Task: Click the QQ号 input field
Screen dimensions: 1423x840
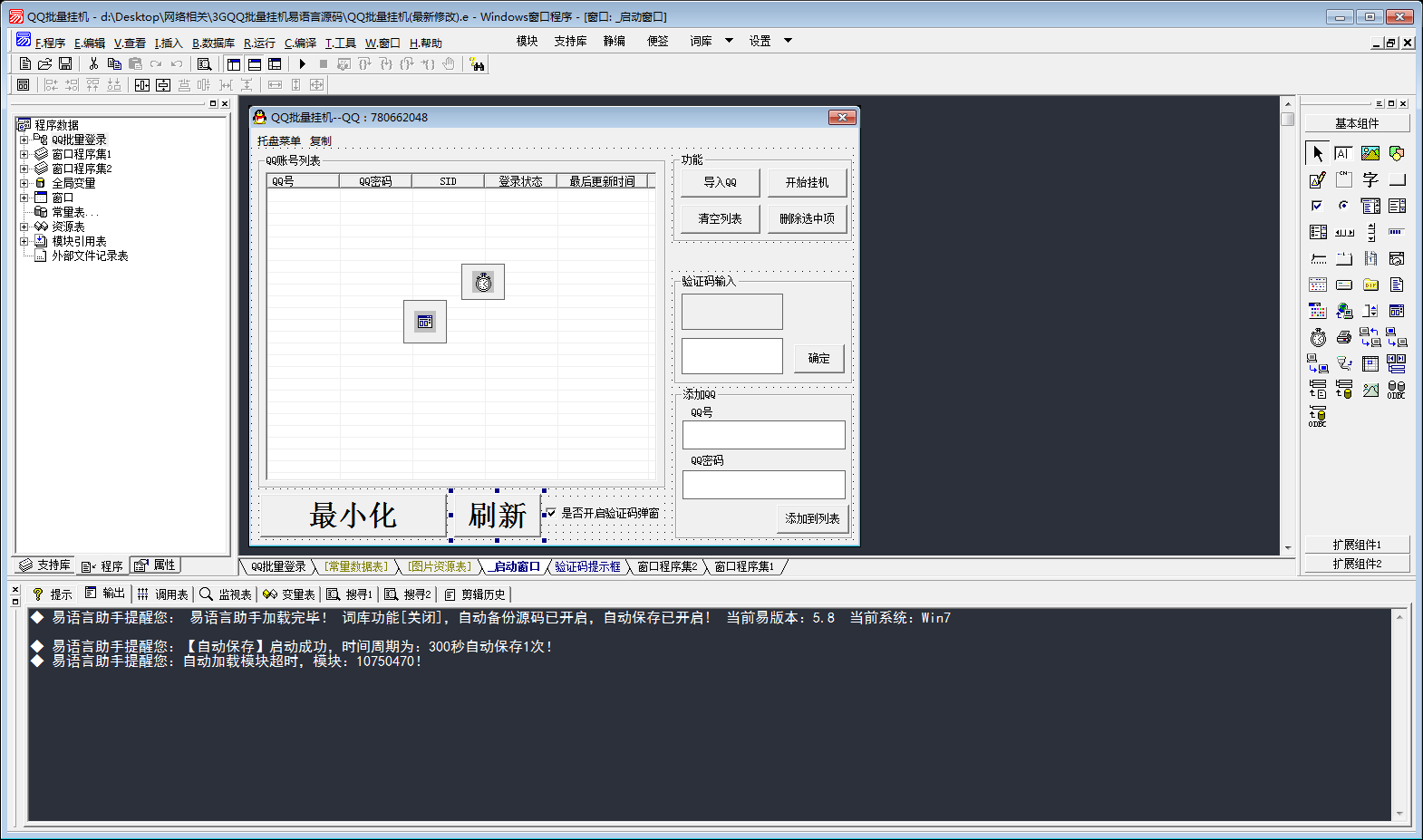Action: click(x=764, y=435)
